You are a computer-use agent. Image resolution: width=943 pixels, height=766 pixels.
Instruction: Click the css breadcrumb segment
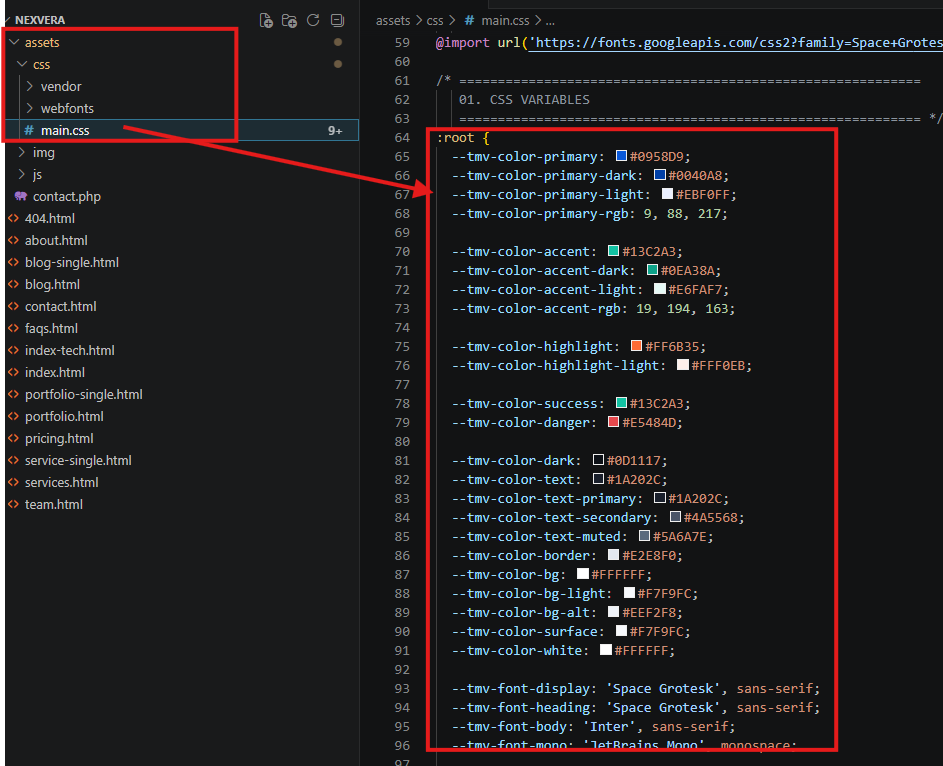coord(435,20)
